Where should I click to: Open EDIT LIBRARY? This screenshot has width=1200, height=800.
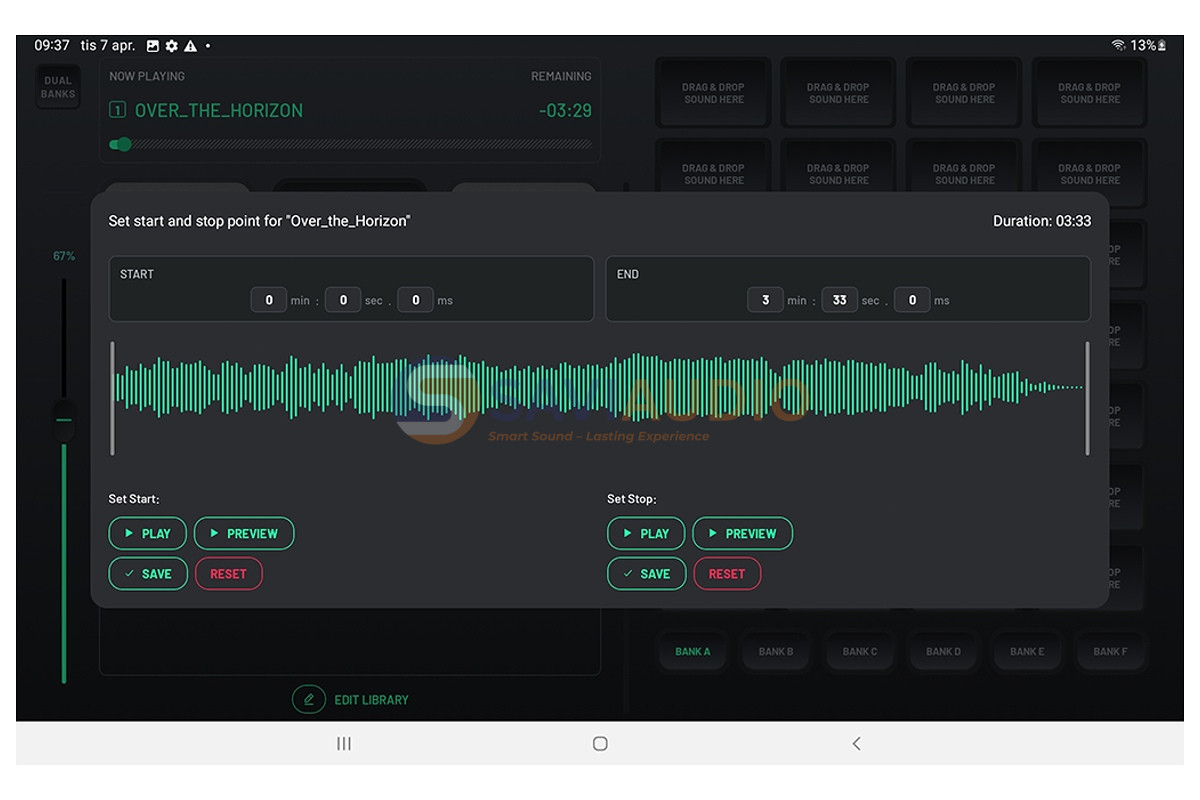[x=351, y=700]
